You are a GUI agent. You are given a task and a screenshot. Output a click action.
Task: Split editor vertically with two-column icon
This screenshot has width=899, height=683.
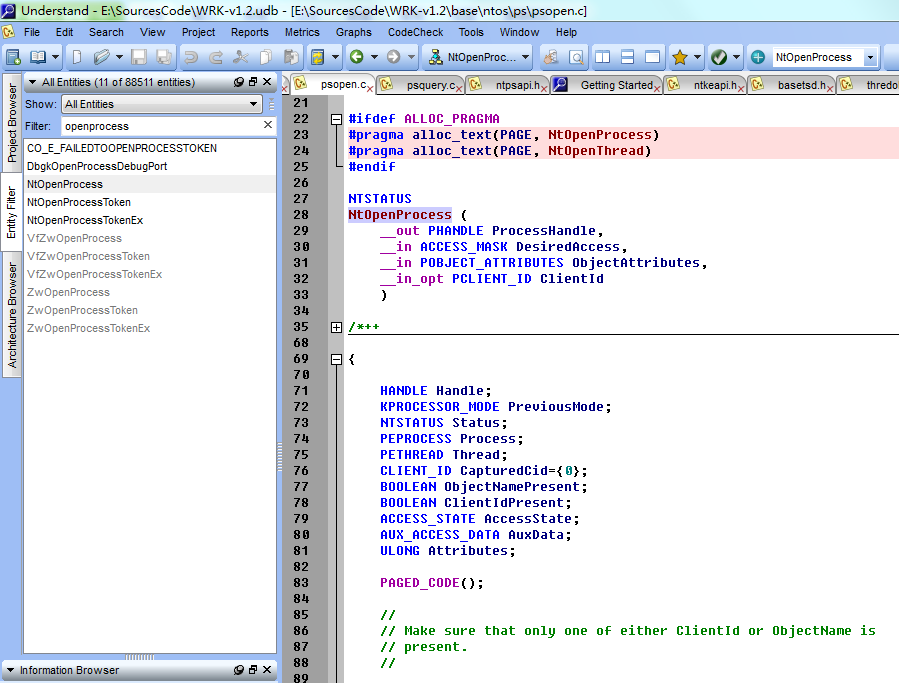click(603, 57)
